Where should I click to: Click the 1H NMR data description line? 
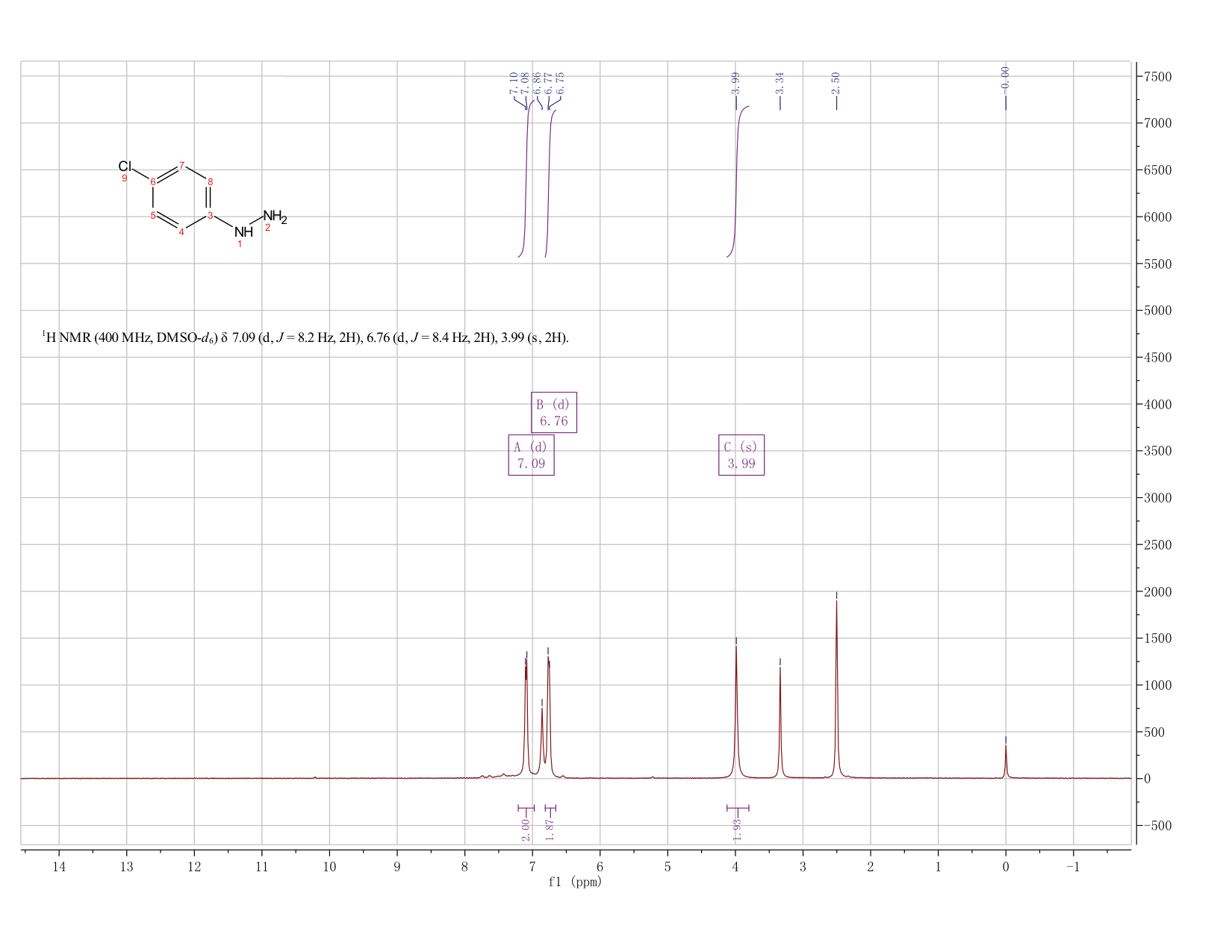(x=305, y=337)
